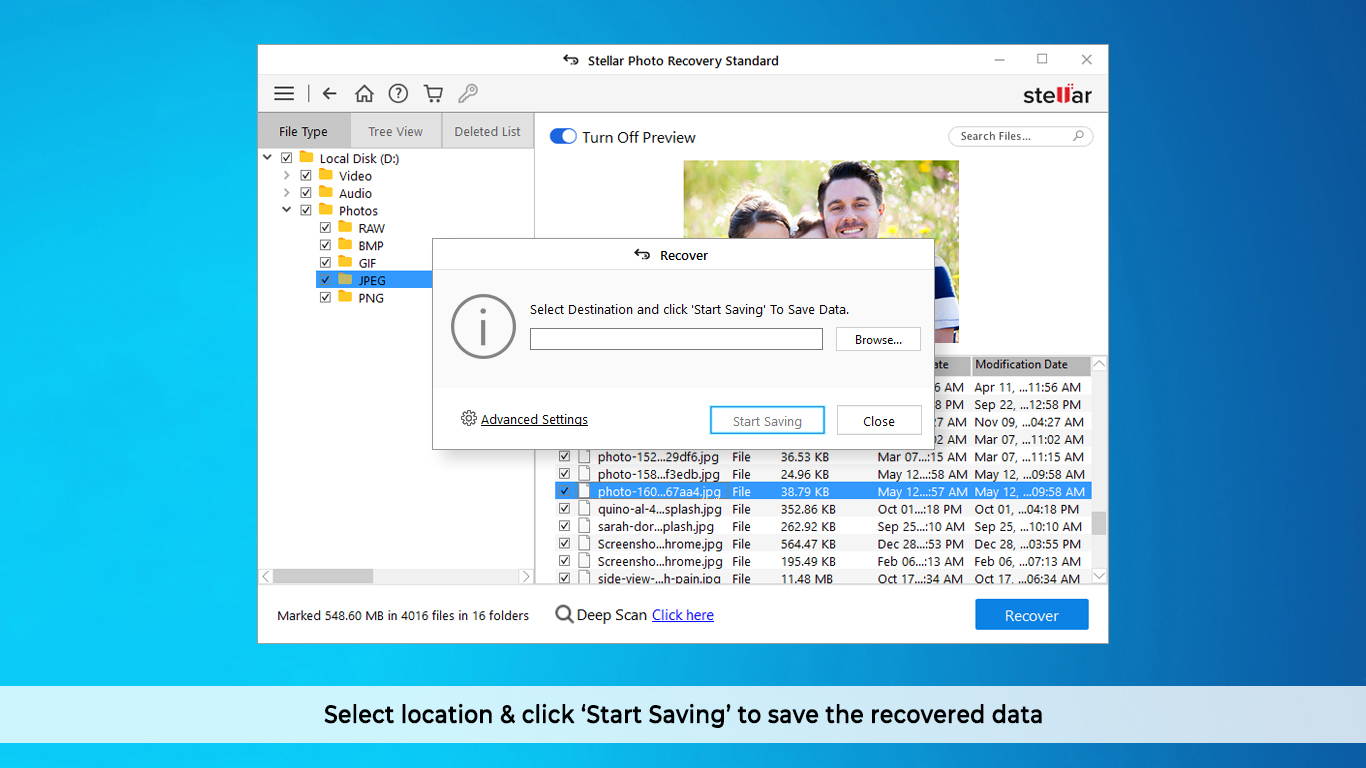The image size is (1366, 768).
Task: Click the Browse button
Action: pyautogui.click(x=878, y=340)
